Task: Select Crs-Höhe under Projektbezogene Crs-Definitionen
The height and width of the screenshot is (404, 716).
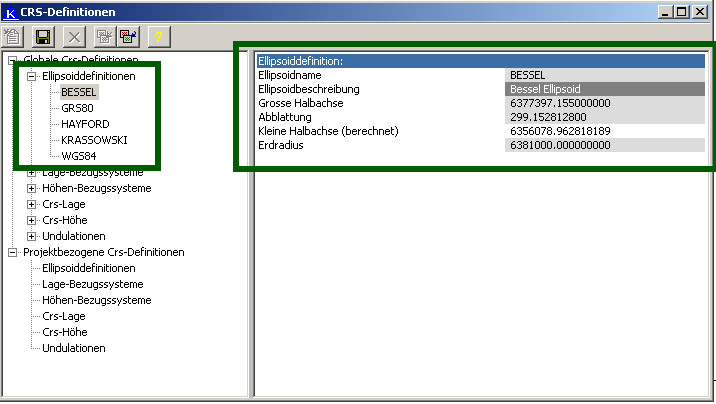Action: [64, 332]
